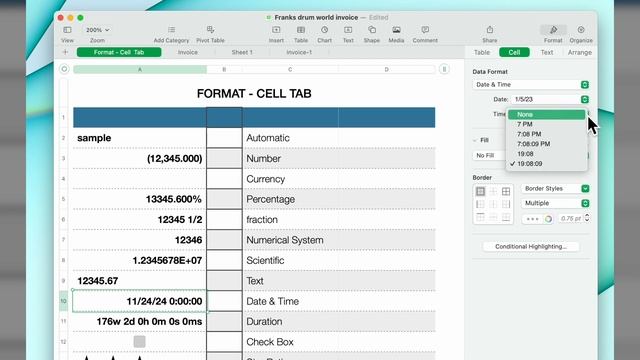640x360 pixels.
Task: Open the border color wheel
Action: [549, 219]
